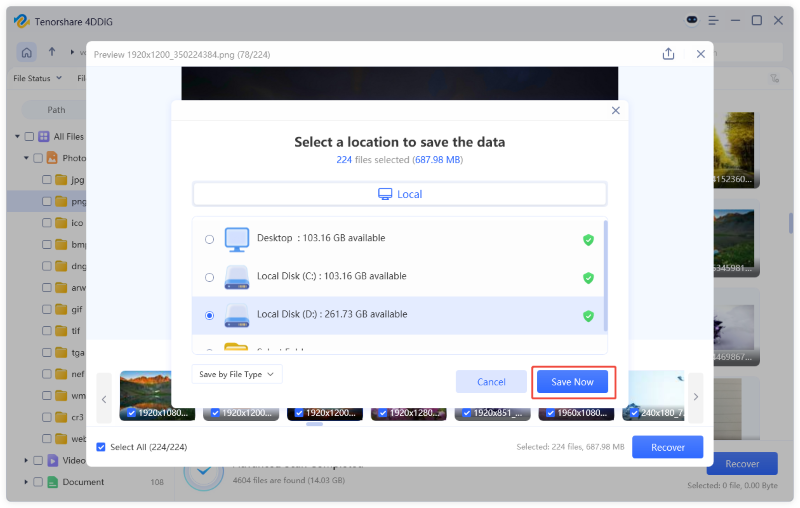Click the Video category icon
The image size is (800, 508).
tap(53, 461)
